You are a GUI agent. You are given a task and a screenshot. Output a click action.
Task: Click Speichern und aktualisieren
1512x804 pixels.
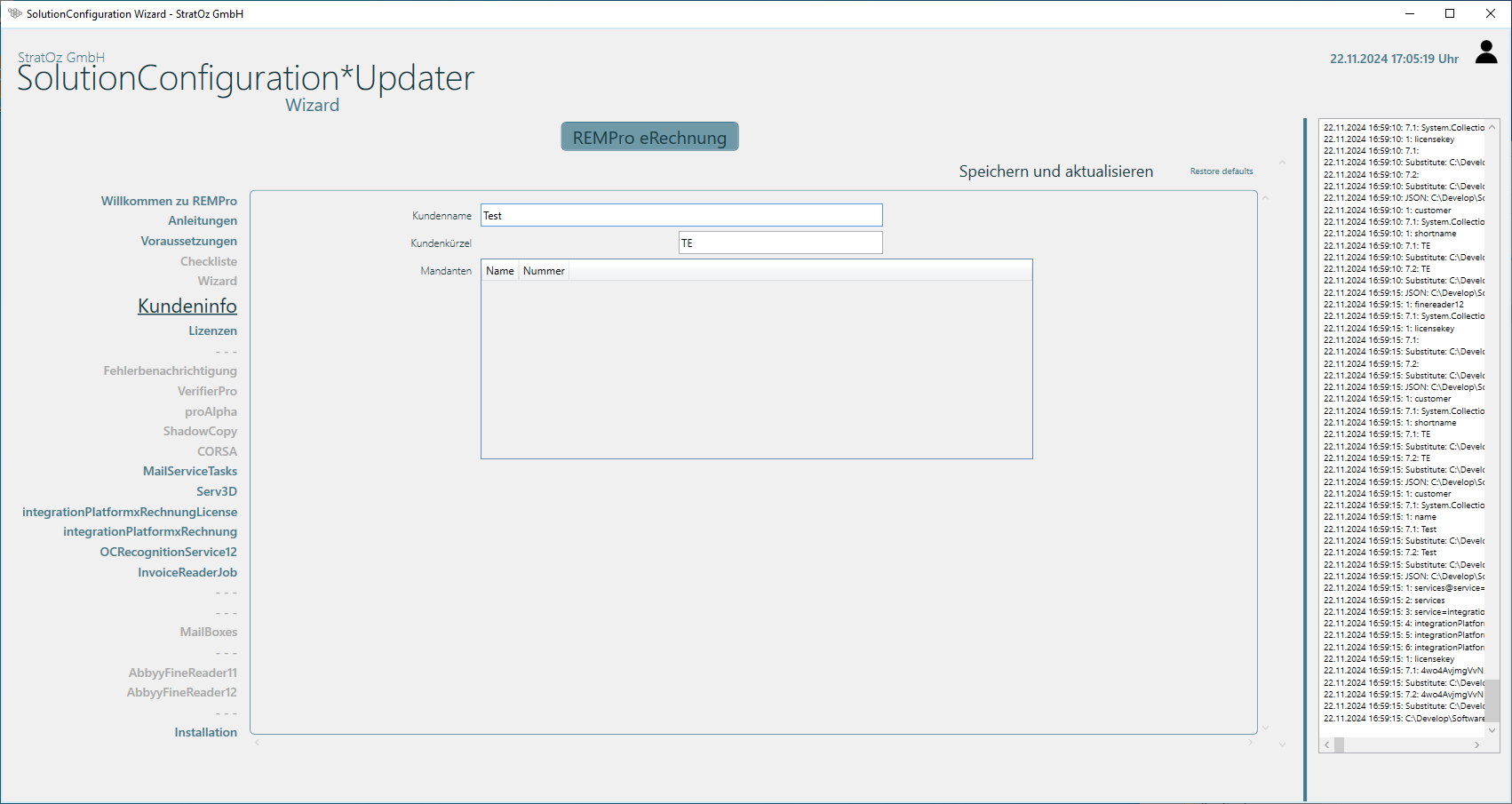click(x=1055, y=171)
